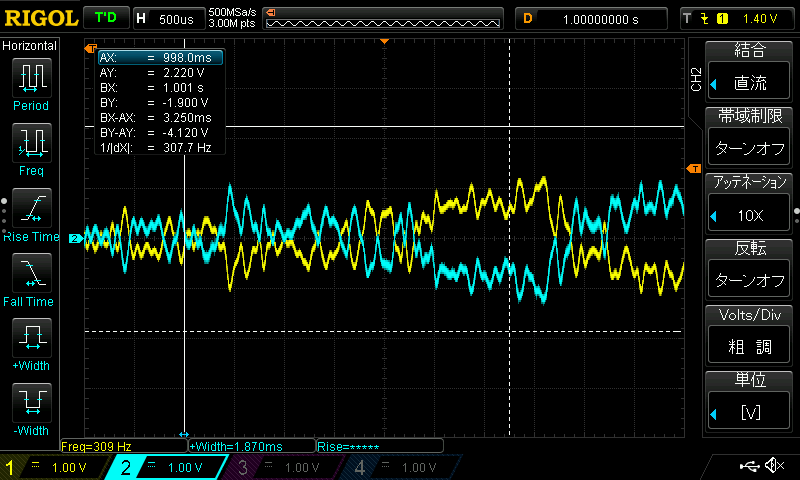The width and height of the screenshot is (800, 480).
Task: Click the RIGOL logo
Action: [41, 18]
